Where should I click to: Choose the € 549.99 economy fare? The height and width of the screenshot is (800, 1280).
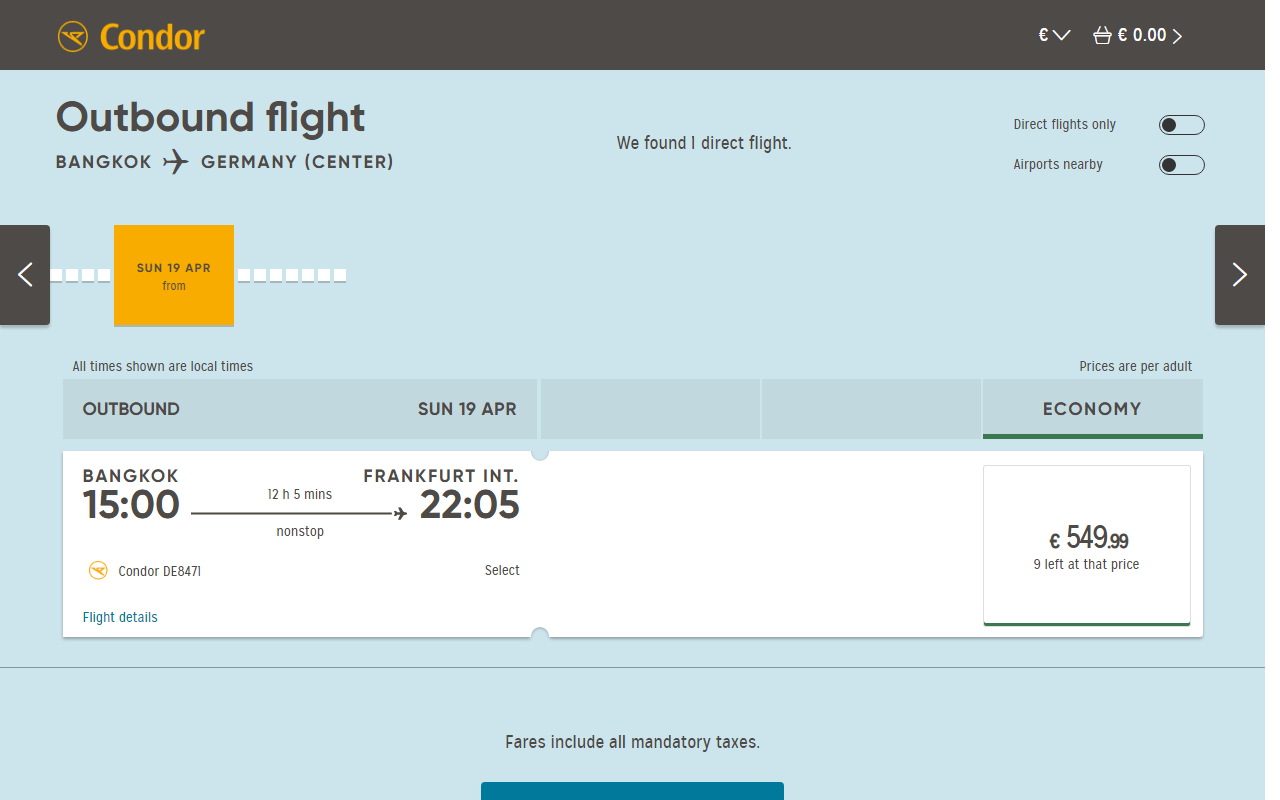pyautogui.click(x=1087, y=545)
